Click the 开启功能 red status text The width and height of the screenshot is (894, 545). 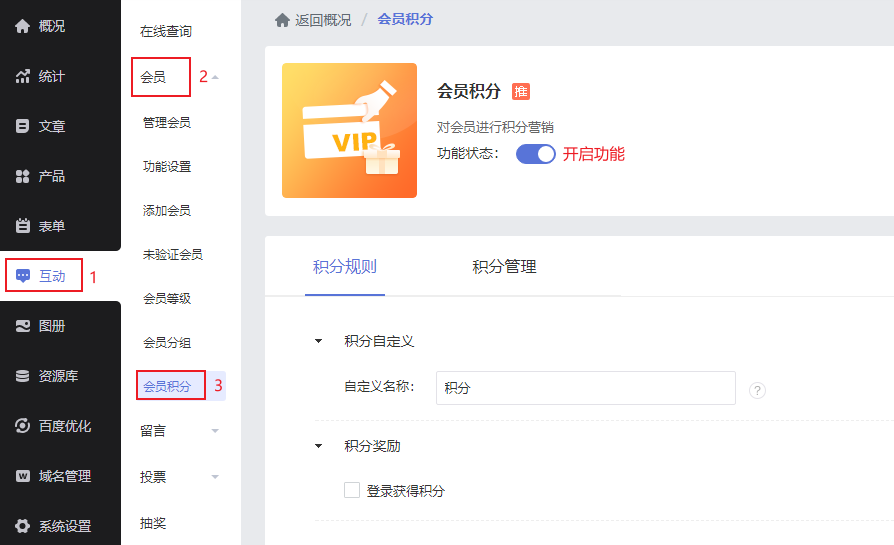tap(594, 154)
